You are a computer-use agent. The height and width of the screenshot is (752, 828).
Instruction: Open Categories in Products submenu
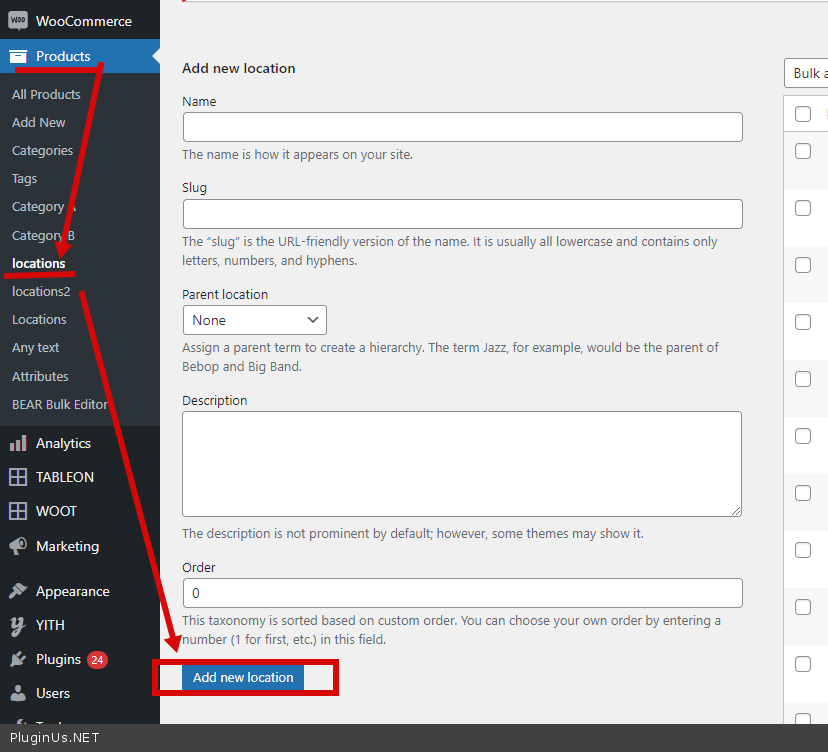point(42,151)
